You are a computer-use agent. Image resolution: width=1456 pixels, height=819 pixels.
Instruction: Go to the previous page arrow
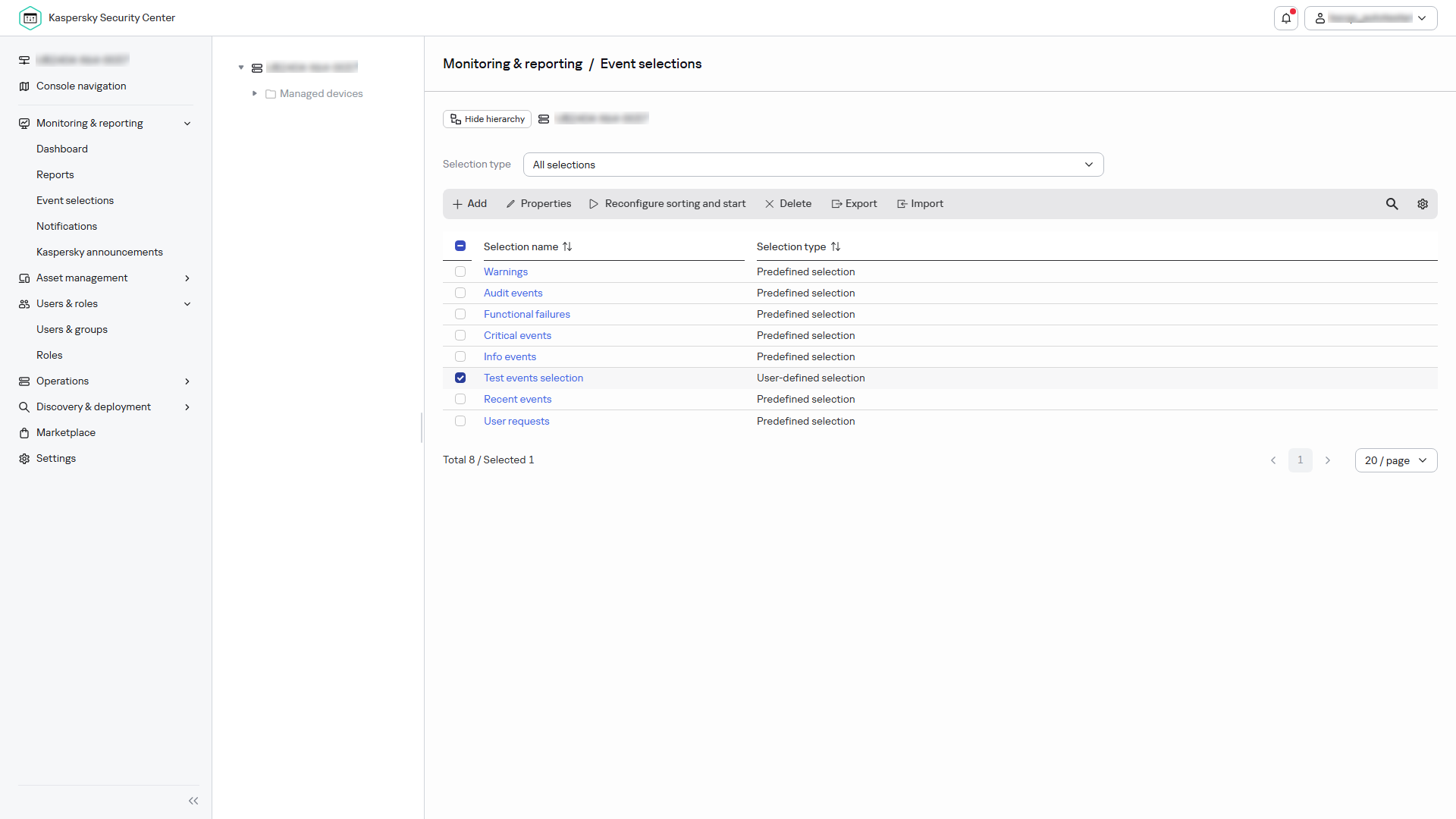pyautogui.click(x=1273, y=460)
